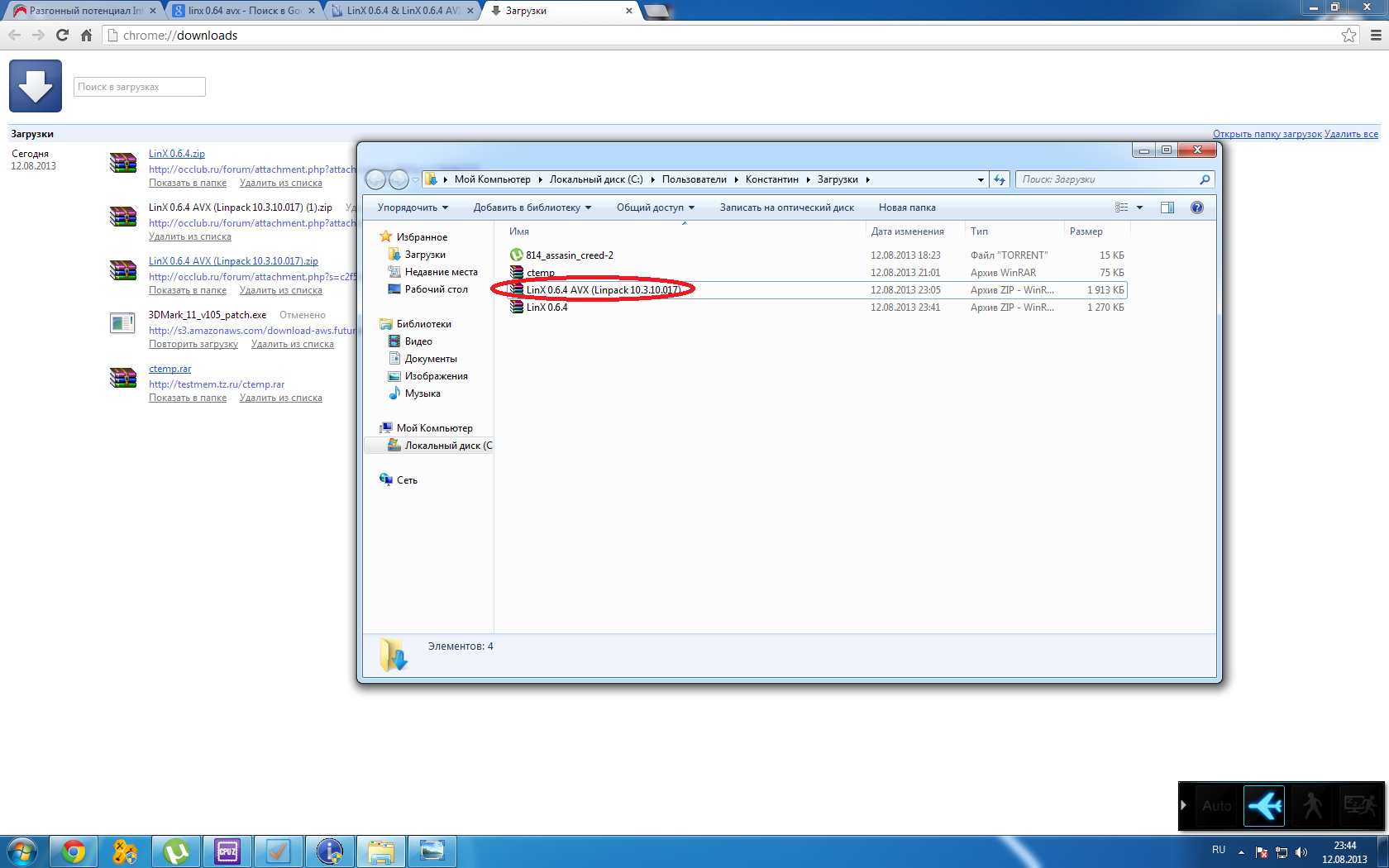
Task: Open the view options dropdown arrow
Action: click(1139, 207)
